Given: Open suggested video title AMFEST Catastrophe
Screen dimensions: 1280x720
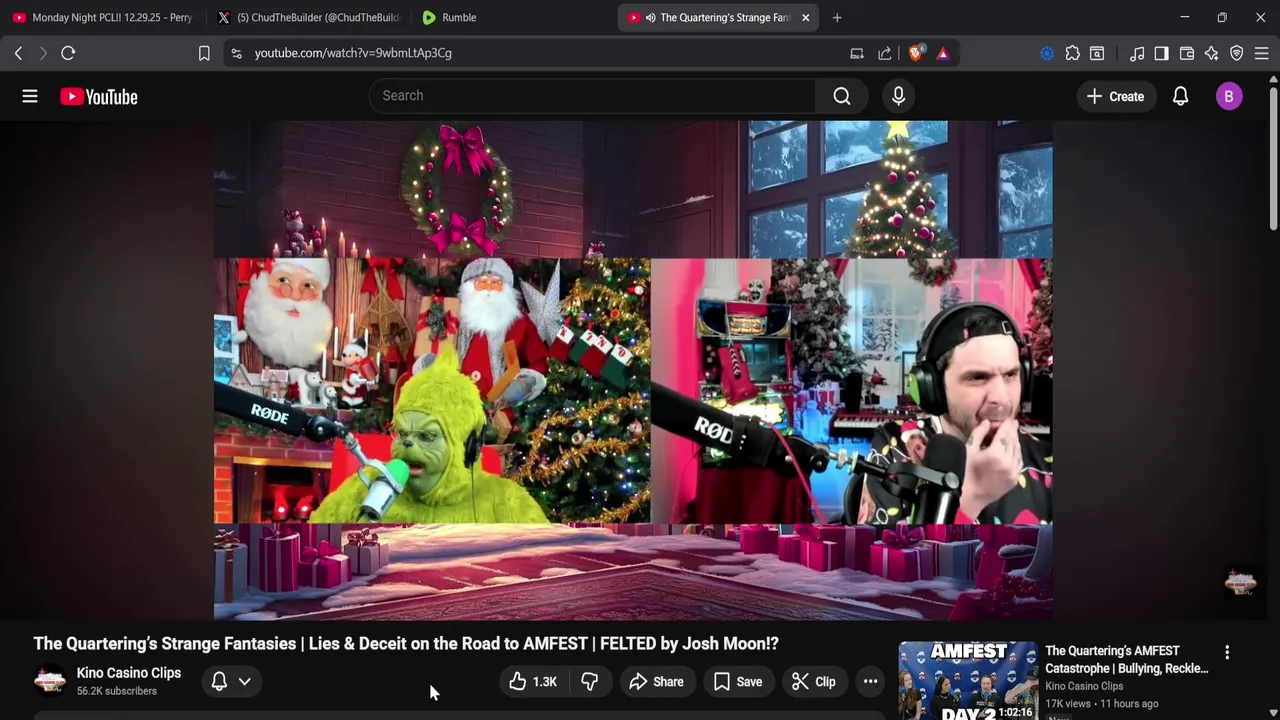Looking at the screenshot, I should pyautogui.click(x=1127, y=660).
